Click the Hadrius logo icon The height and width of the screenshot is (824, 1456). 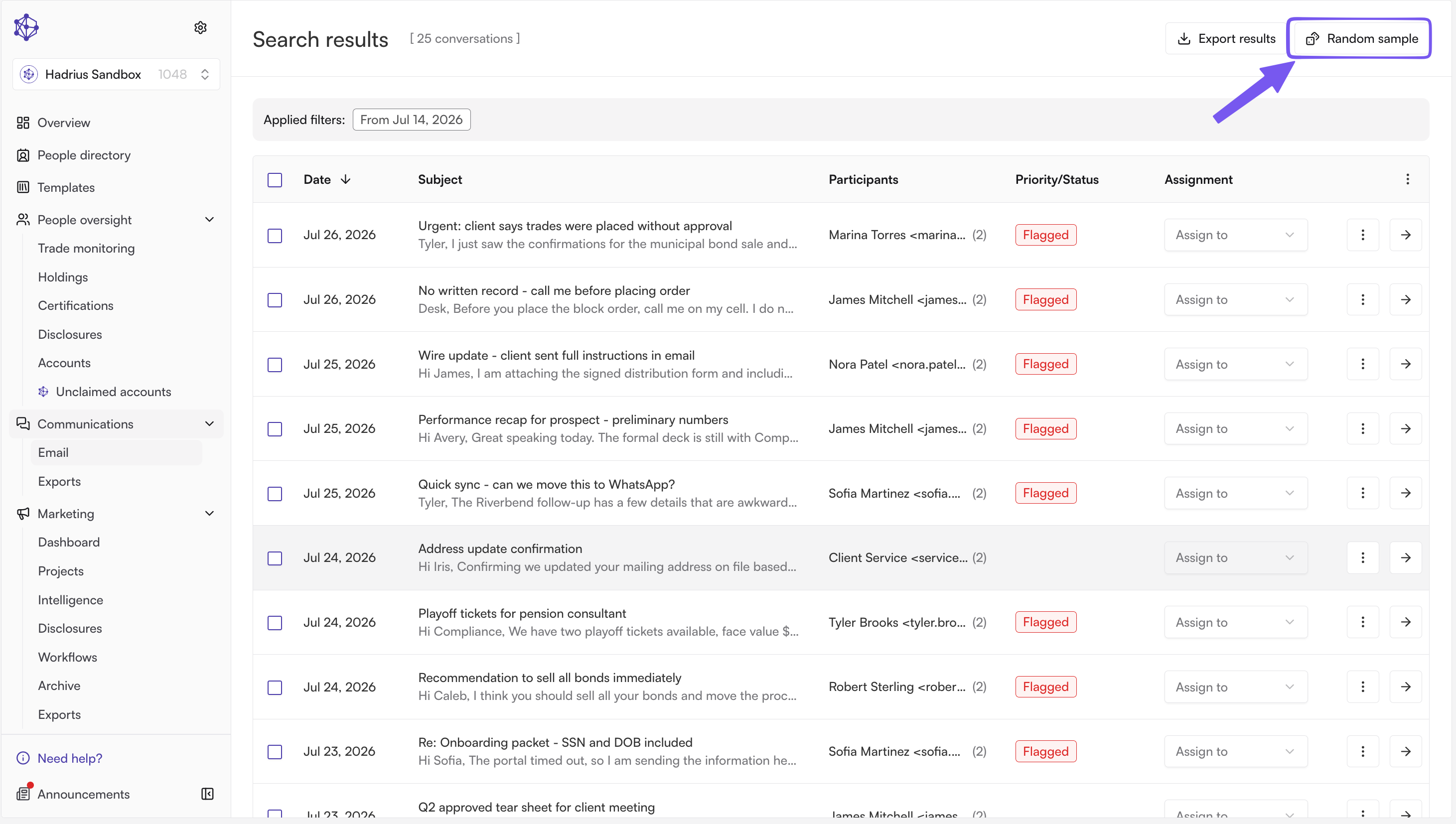26,27
